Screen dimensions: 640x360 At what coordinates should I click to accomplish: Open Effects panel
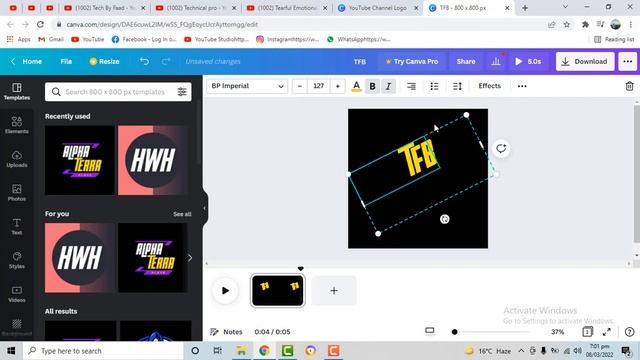[489, 86]
